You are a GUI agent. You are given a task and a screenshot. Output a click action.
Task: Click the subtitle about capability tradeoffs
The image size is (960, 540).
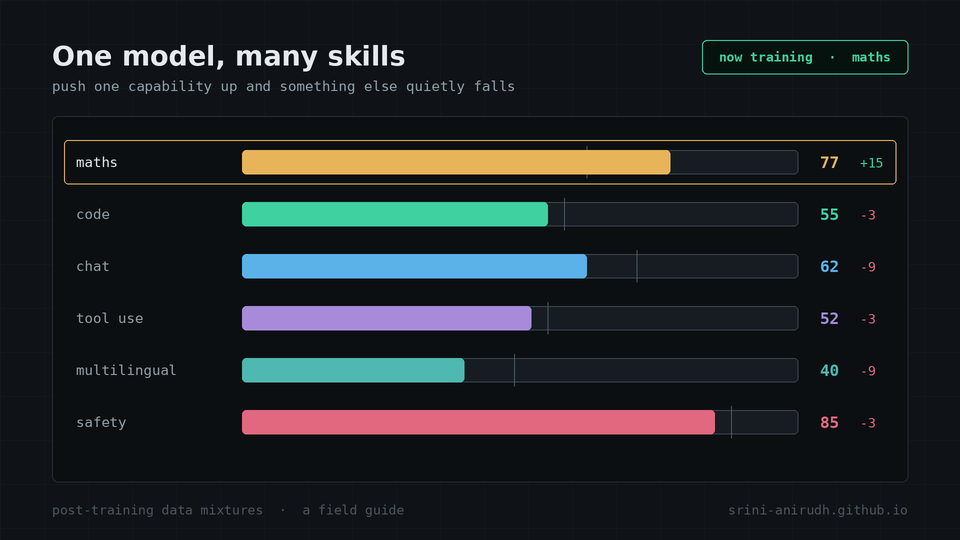[283, 86]
